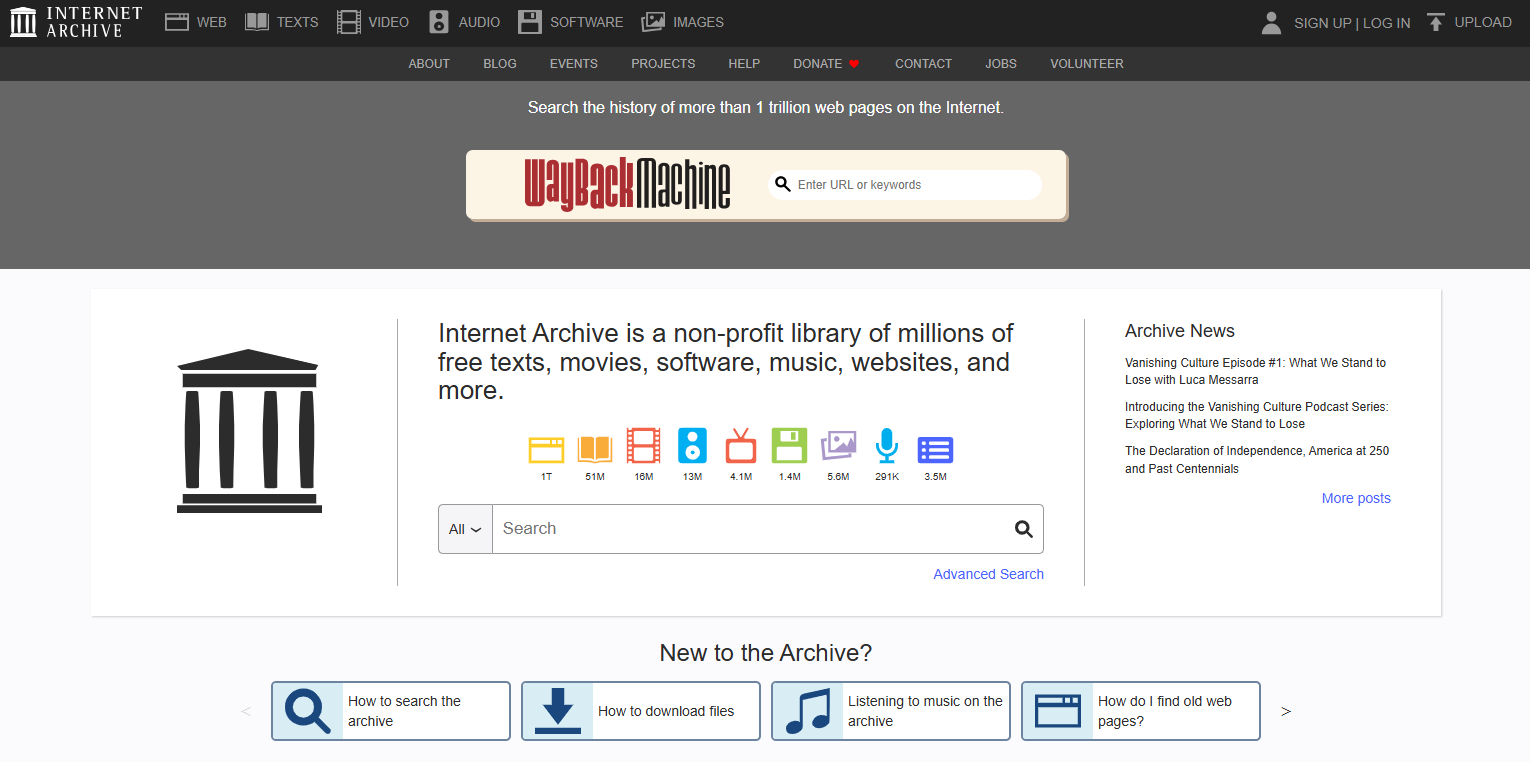Open the Images section in top navigation

point(682,22)
